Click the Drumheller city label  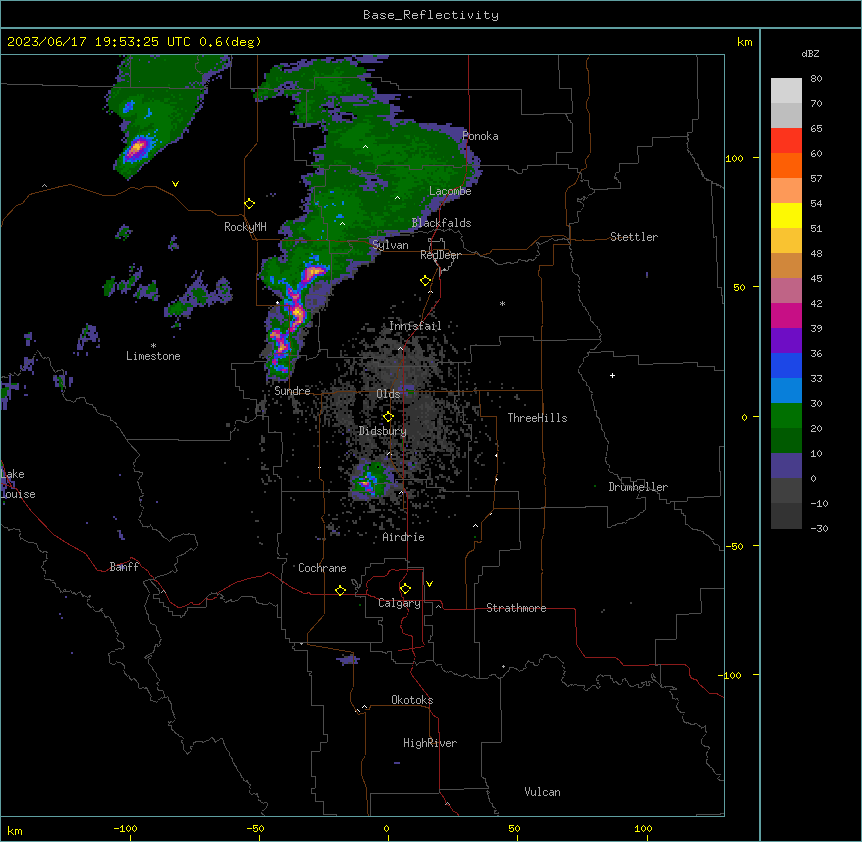tap(638, 487)
